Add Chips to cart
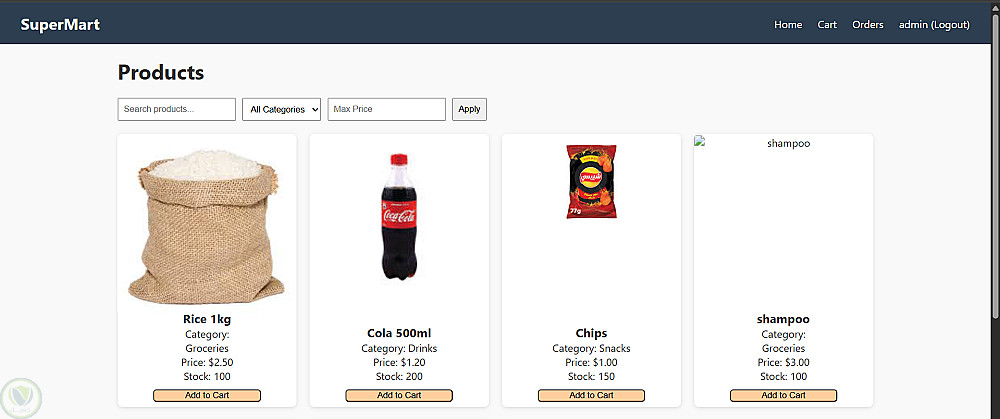 tap(591, 395)
